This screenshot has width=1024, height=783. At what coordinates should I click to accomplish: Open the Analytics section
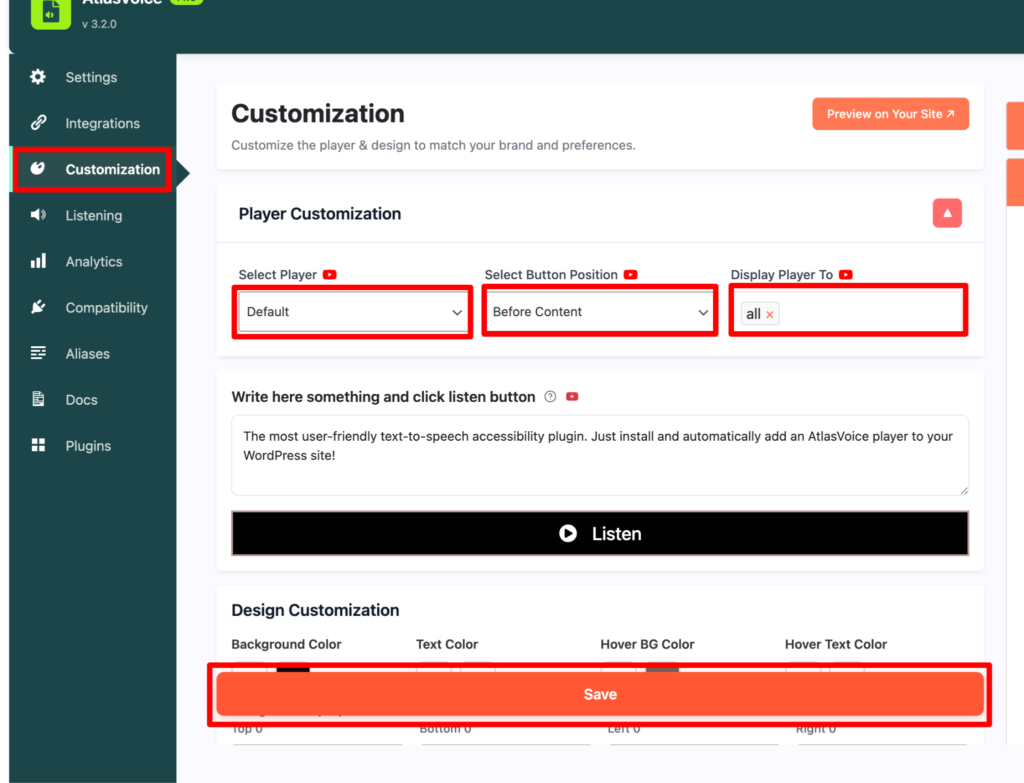[91, 261]
